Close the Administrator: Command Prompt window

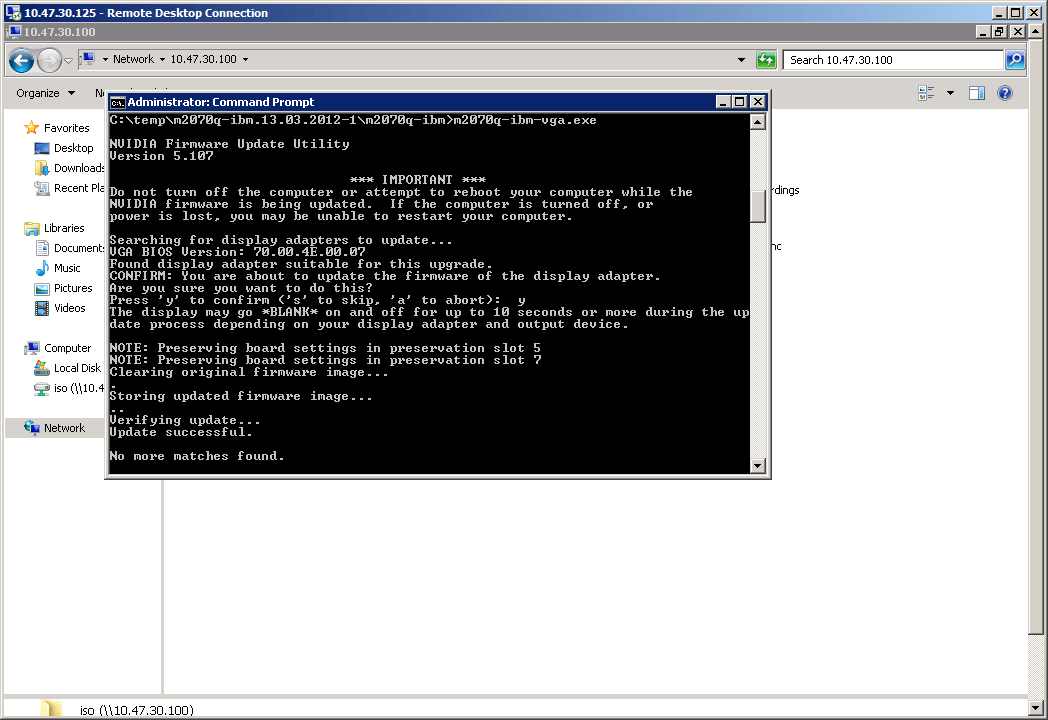click(x=757, y=102)
